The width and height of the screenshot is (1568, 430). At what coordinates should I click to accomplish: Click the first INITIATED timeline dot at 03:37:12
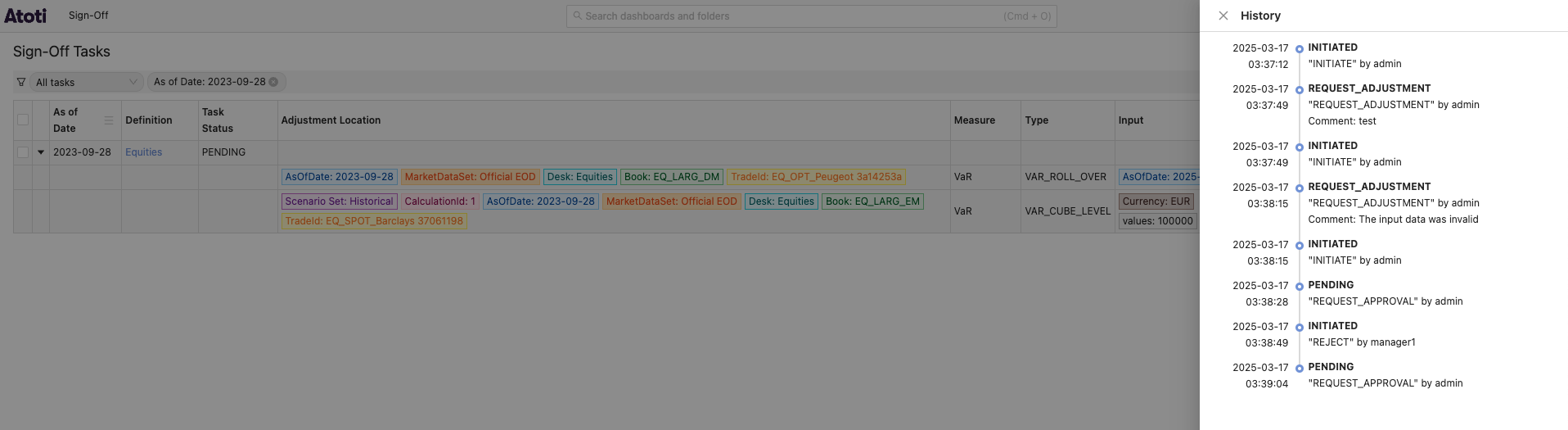pos(1299,49)
